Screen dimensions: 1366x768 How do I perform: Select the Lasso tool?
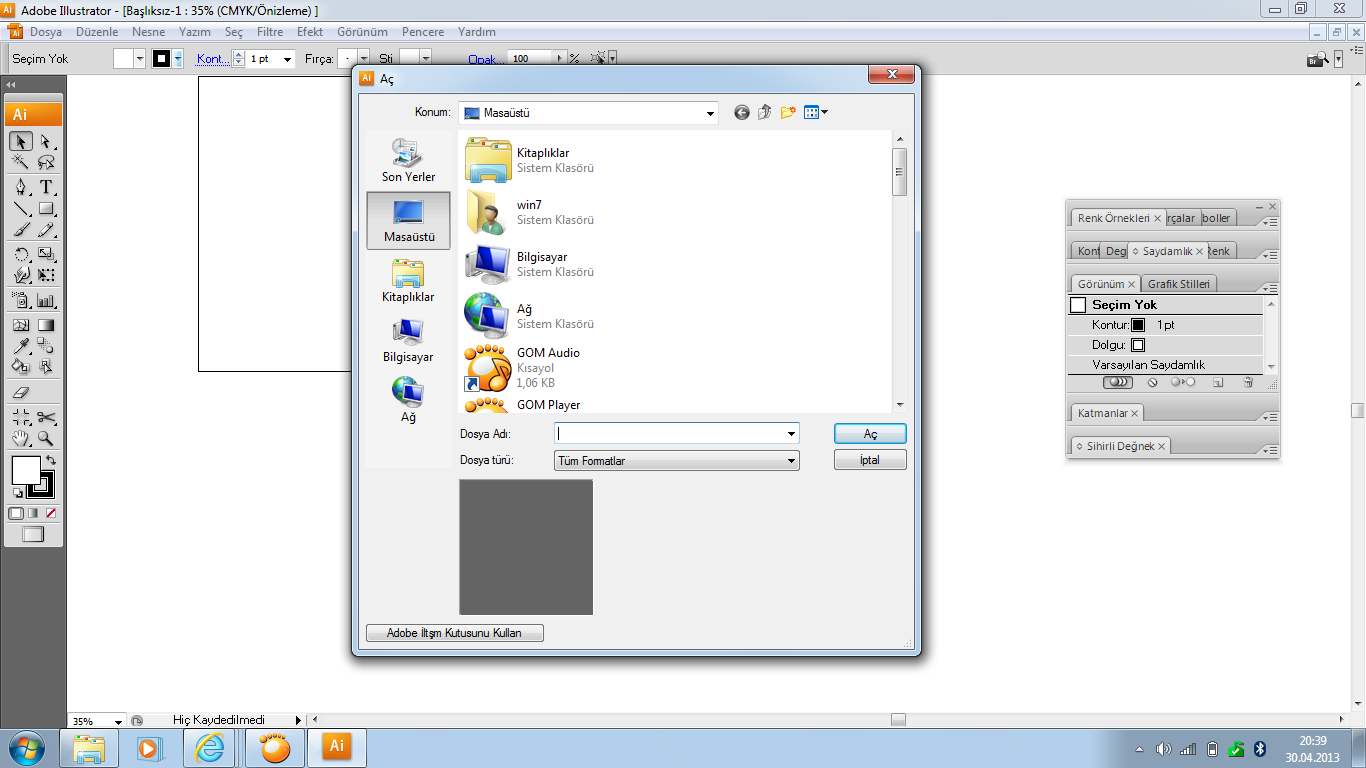[46, 162]
